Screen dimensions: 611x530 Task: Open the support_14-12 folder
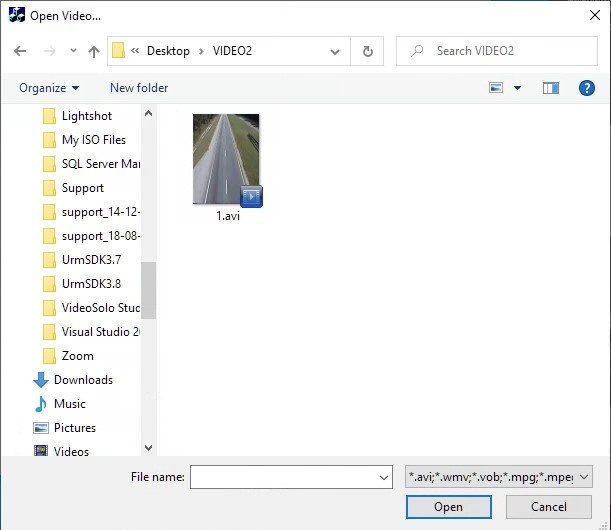click(x=101, y=212)
